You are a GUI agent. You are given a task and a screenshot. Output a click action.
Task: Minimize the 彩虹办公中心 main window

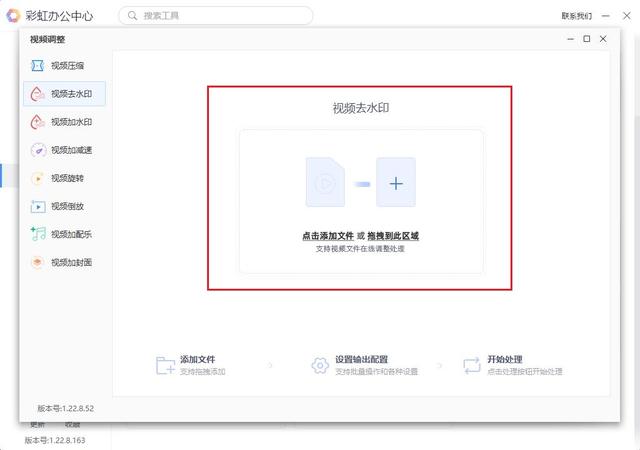coord(606,16)
